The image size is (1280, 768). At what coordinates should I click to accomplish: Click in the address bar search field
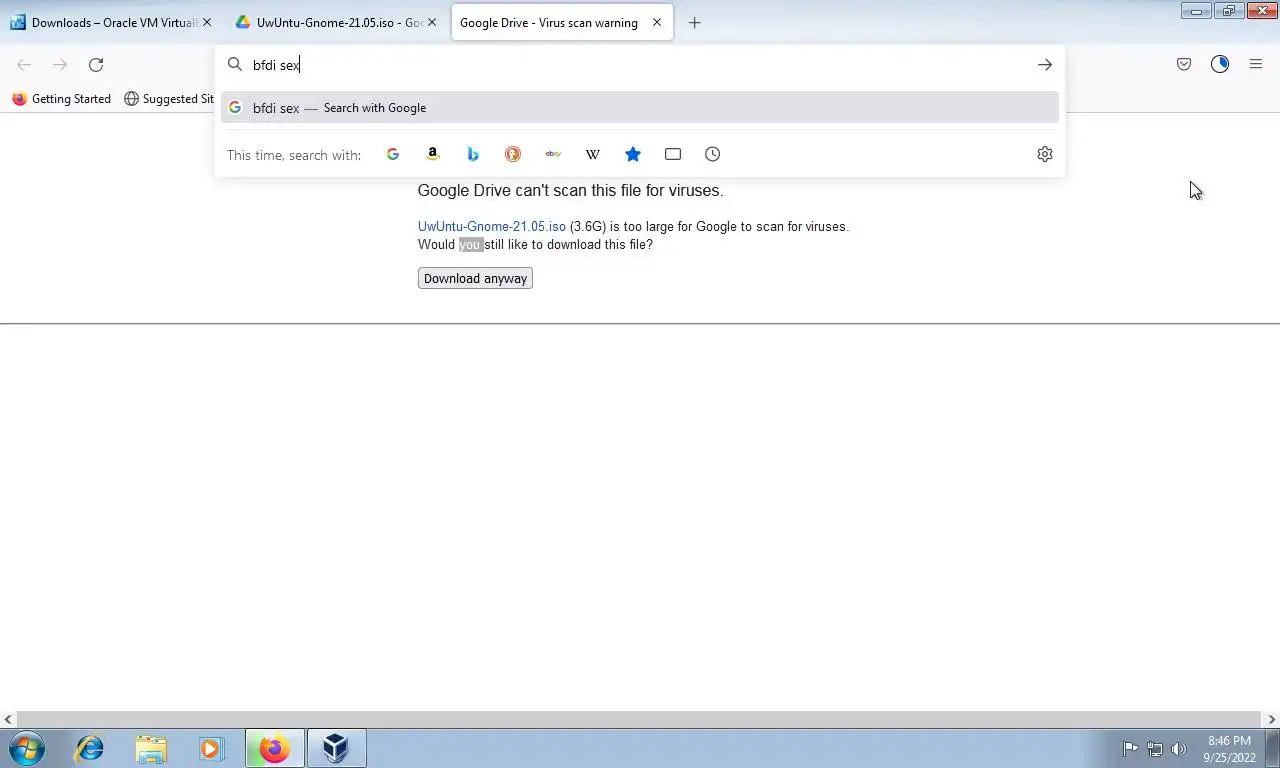click(x=640, y=65)
